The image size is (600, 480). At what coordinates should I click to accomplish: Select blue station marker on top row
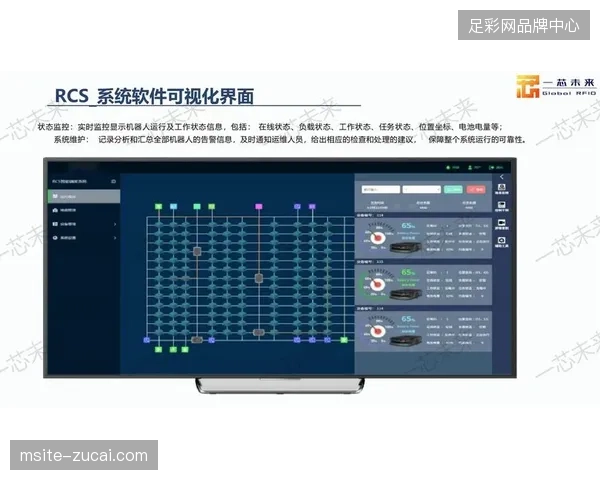[x=297, y=207]
